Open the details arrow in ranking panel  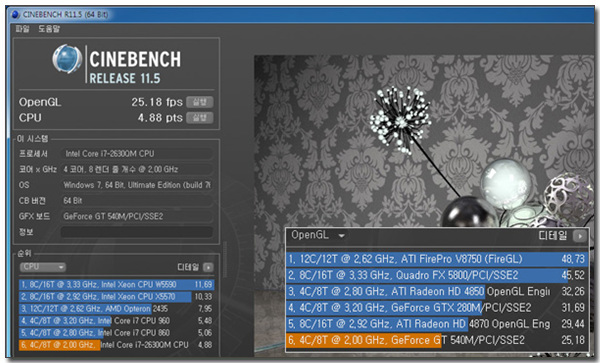[x=208, y=267]
